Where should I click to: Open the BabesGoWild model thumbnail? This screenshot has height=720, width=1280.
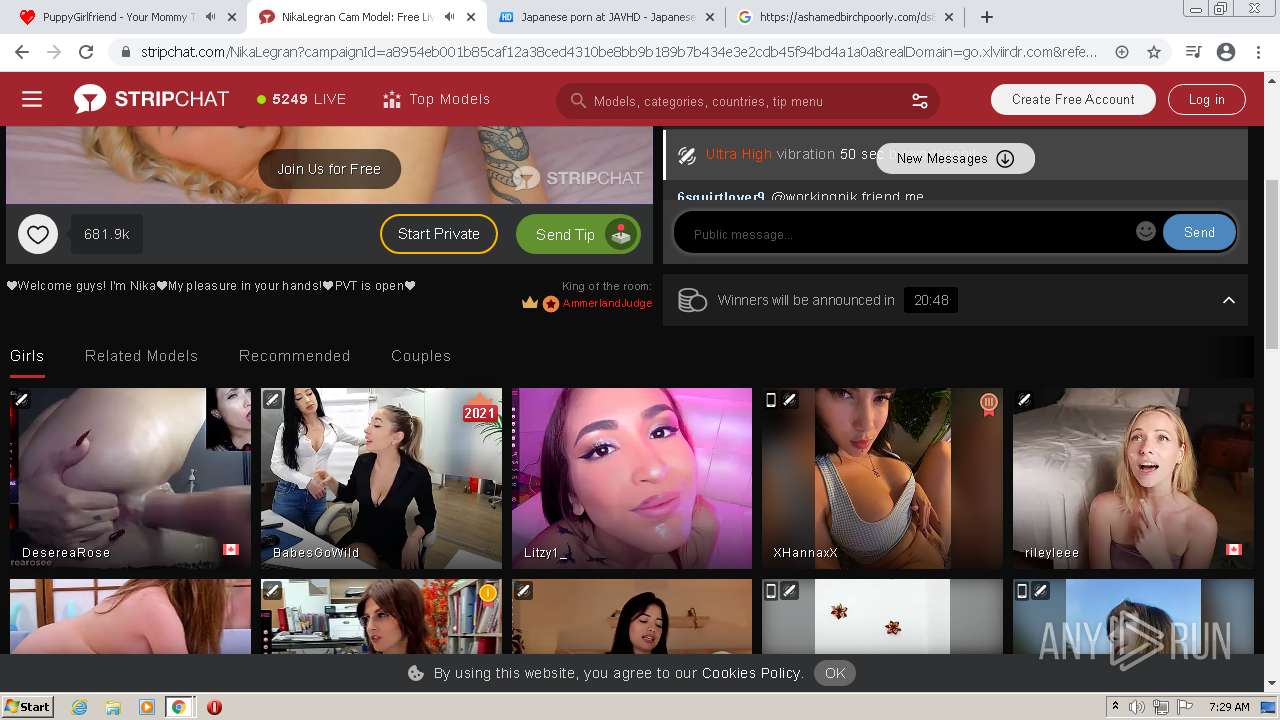pyautogui.click(x=381, y=478)
